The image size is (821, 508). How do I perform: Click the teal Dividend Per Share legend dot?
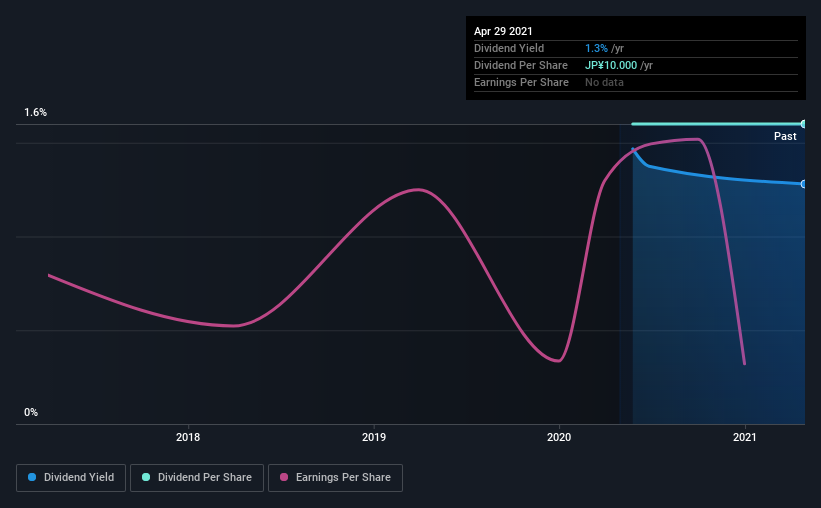coord(146,477)
